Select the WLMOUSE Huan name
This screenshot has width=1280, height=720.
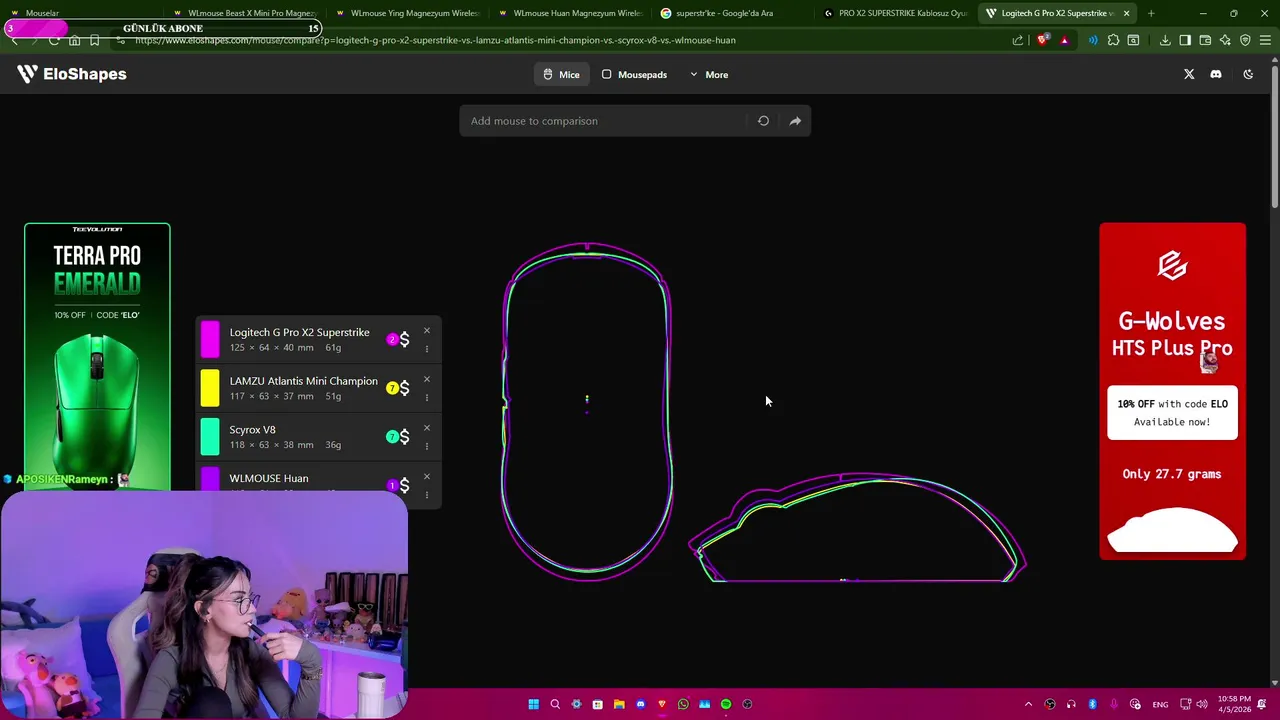coord(269,478)
